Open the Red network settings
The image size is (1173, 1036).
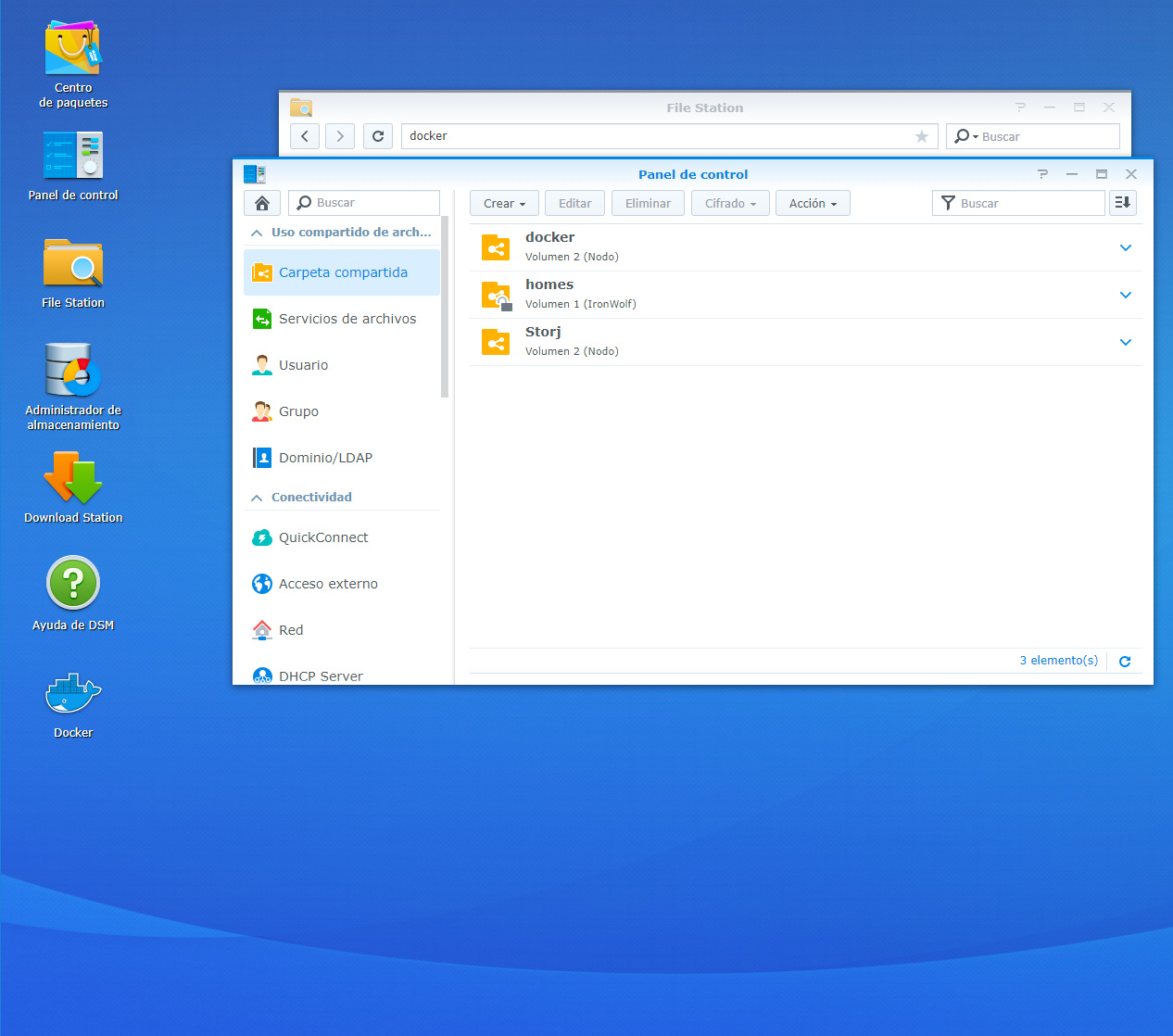(342, 630)
